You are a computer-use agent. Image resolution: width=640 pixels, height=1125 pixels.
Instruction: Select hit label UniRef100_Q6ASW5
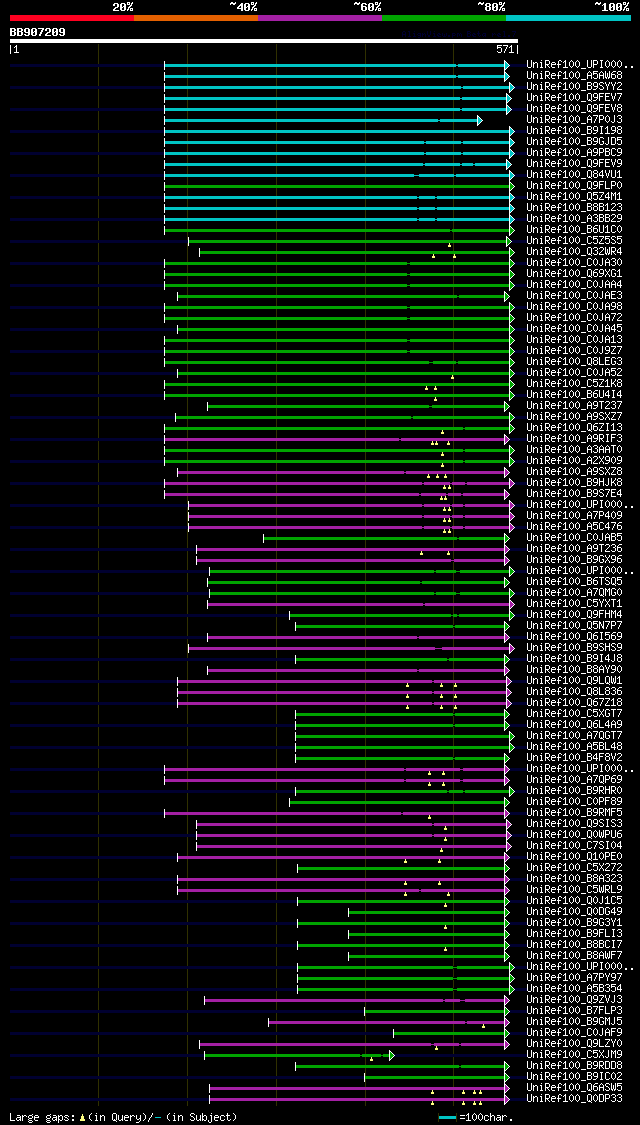[x=575, y=1088]
